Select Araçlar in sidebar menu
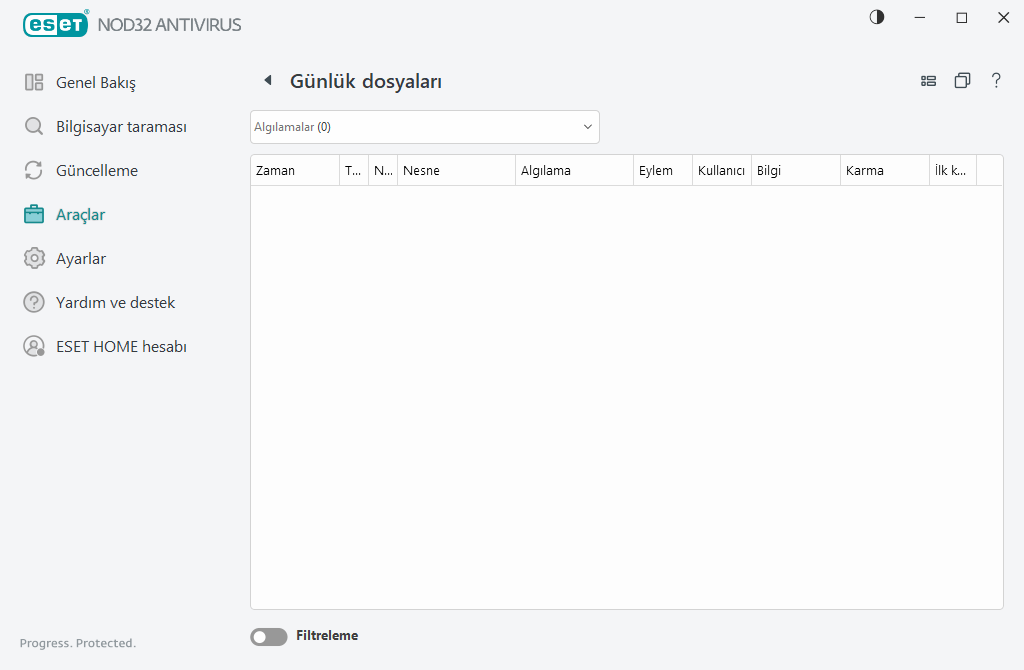The image size is (1024, 670). tap(80, 215)
